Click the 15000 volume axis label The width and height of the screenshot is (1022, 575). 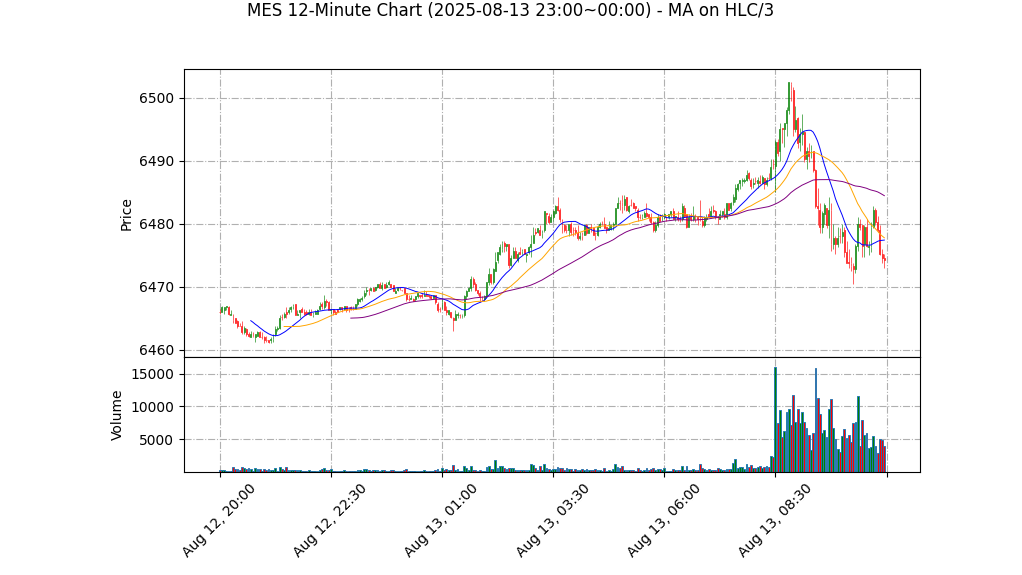(x=153, y=374)
